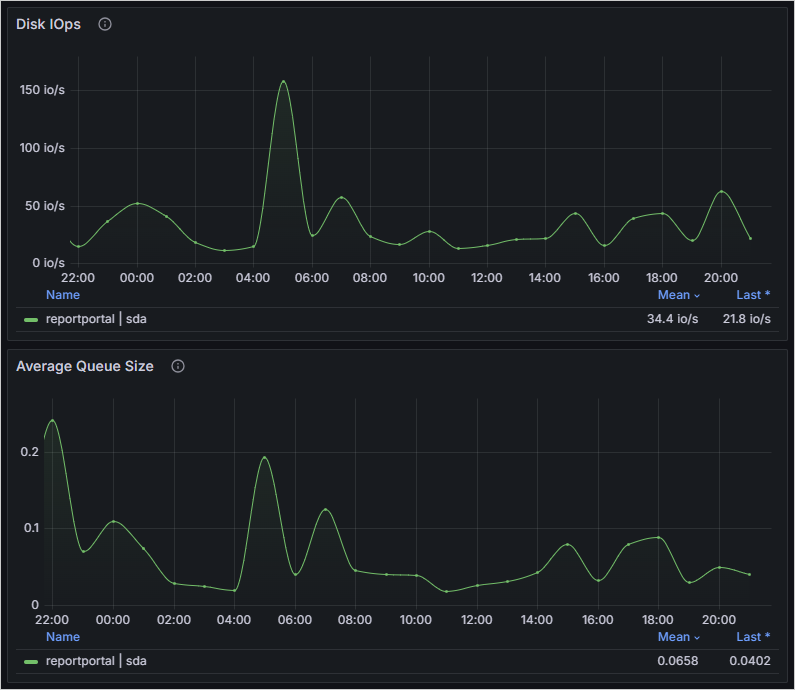Click the green series swatch in Average Queue Size legend
Viewport: 795px width, 690px height.
[31, 661]
